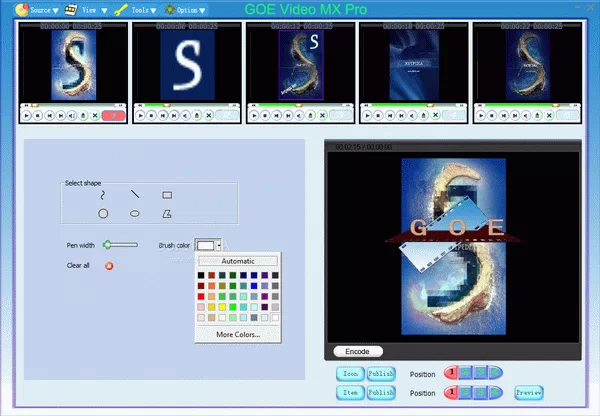Open the Option menu dropdown

point(186,9)
